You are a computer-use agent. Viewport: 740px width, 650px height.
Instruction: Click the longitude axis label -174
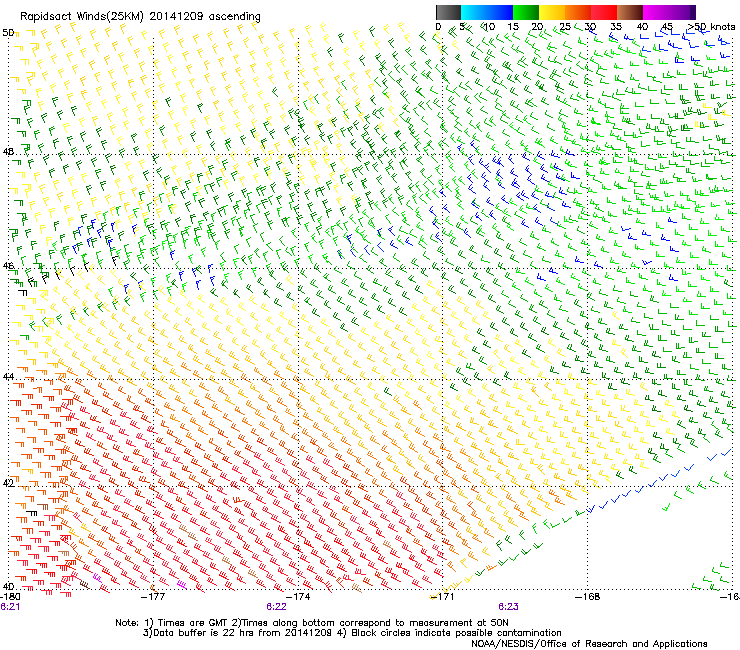point(299,597)
